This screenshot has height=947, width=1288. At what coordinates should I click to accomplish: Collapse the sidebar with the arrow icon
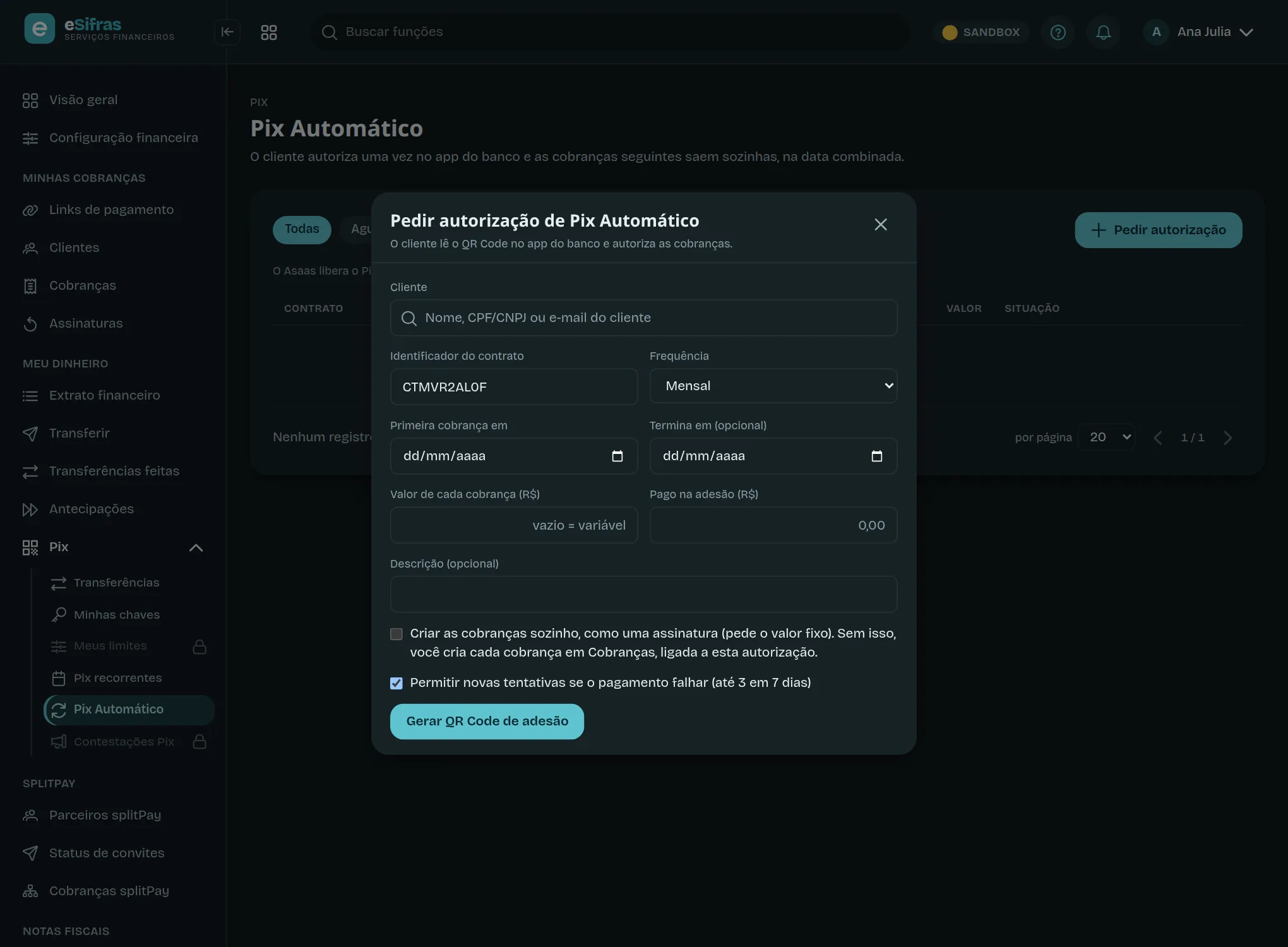227,32
